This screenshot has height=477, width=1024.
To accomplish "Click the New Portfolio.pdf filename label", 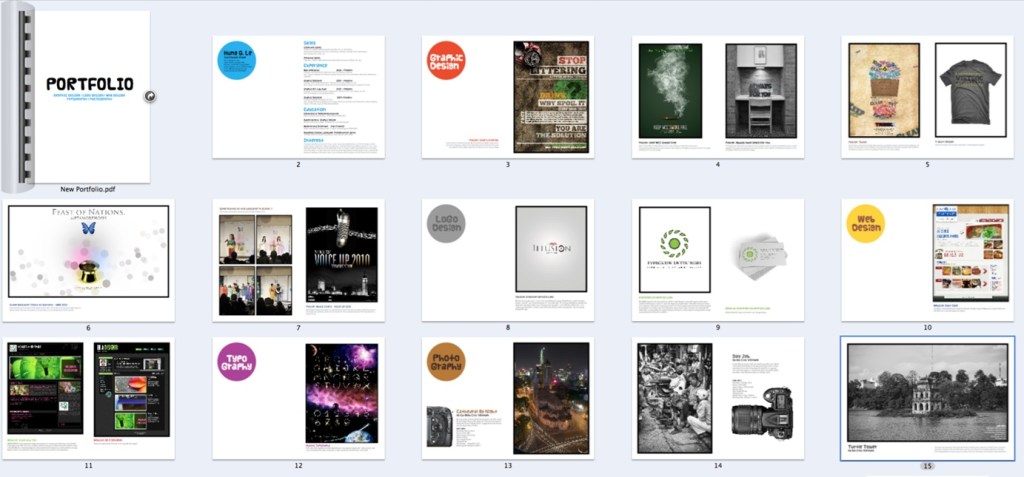I will (x=88, y=188).
